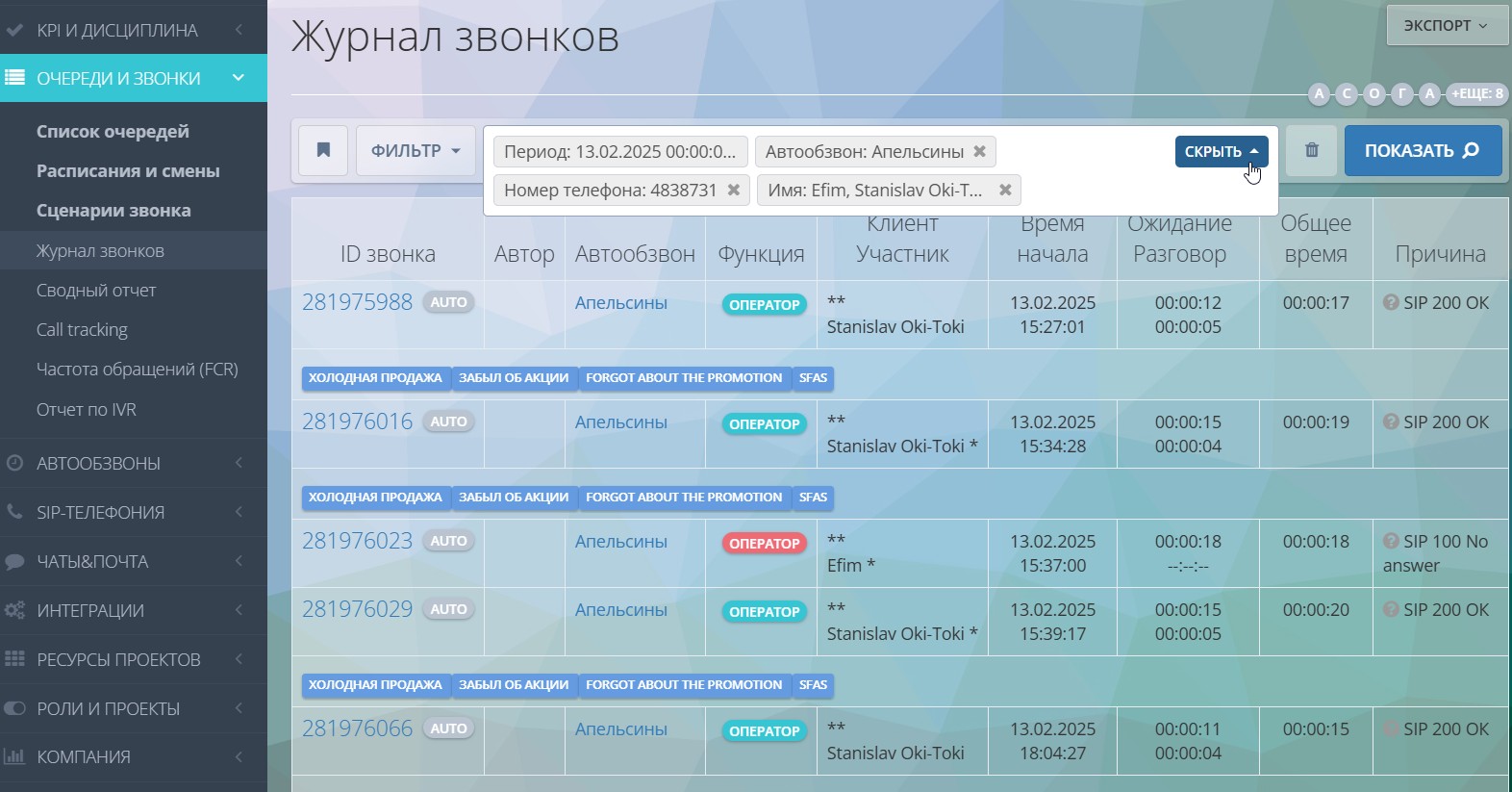Viewport: 1512px width, 792px height.
Task: Click red ОПЕРАТОР badge in row 281976023
Action: [x=764, y=544]
